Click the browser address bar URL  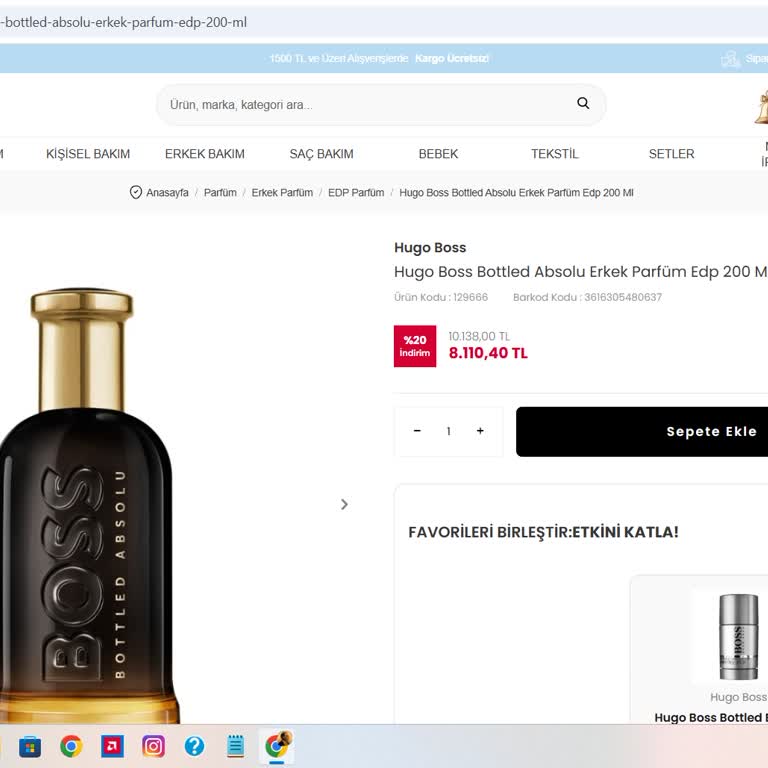pyautogui.click(x=123, y=23)
